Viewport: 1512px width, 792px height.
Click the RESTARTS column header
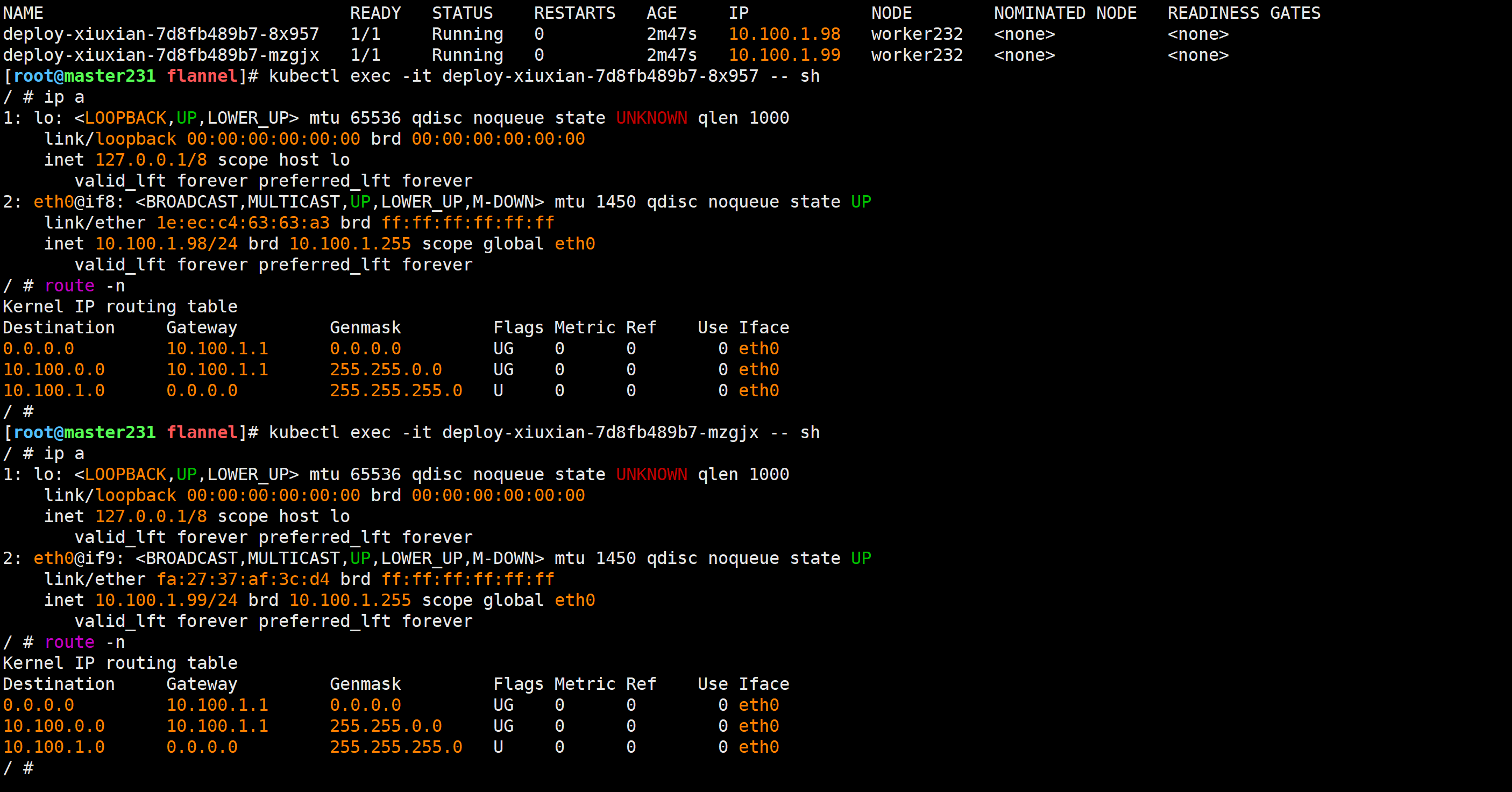(x=574, y=13)
